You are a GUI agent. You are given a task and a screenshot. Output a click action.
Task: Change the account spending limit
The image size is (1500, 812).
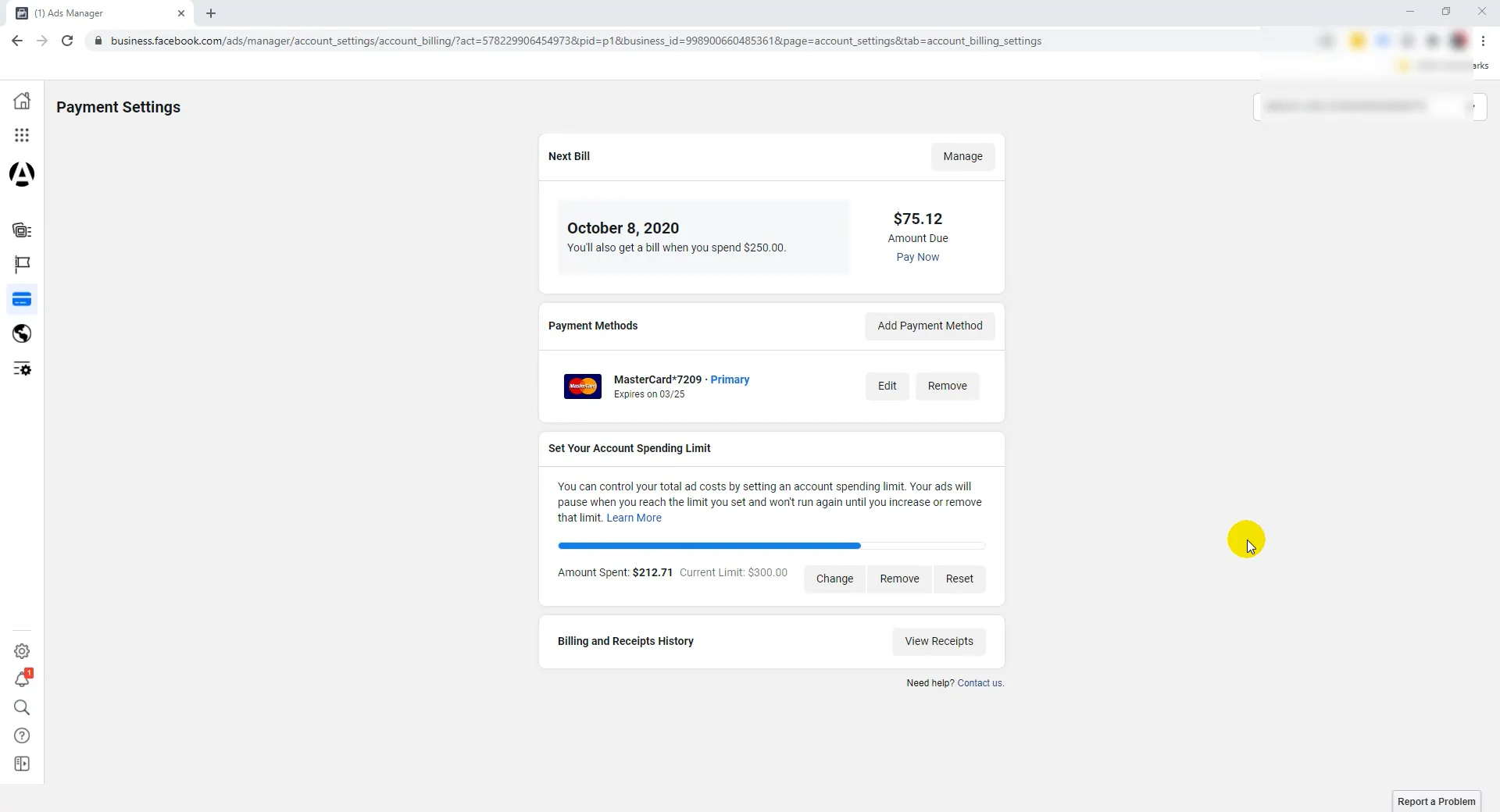[834, 579]
